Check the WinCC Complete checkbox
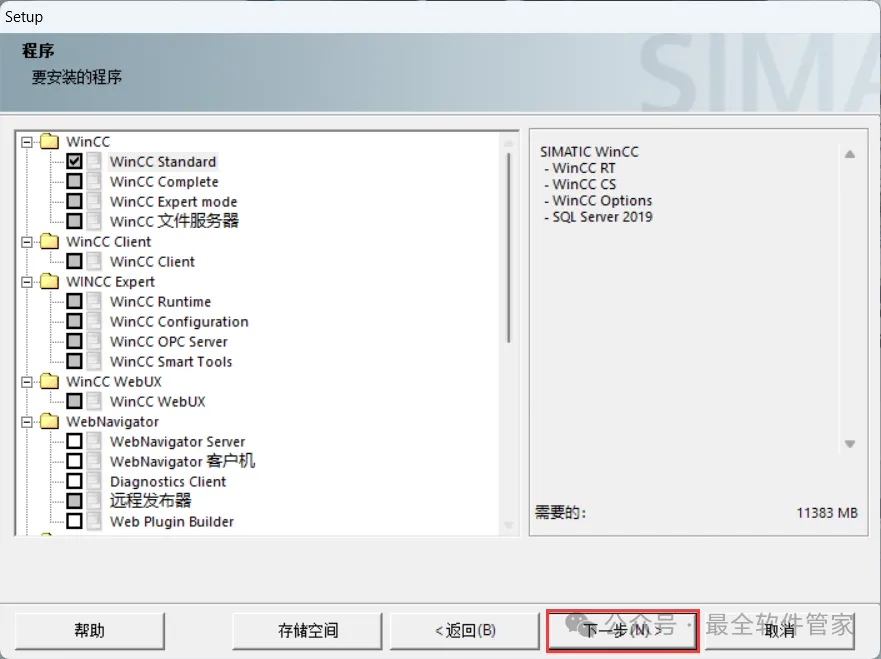This screenshot has height=659, width=881. click(x=74, y=181)
